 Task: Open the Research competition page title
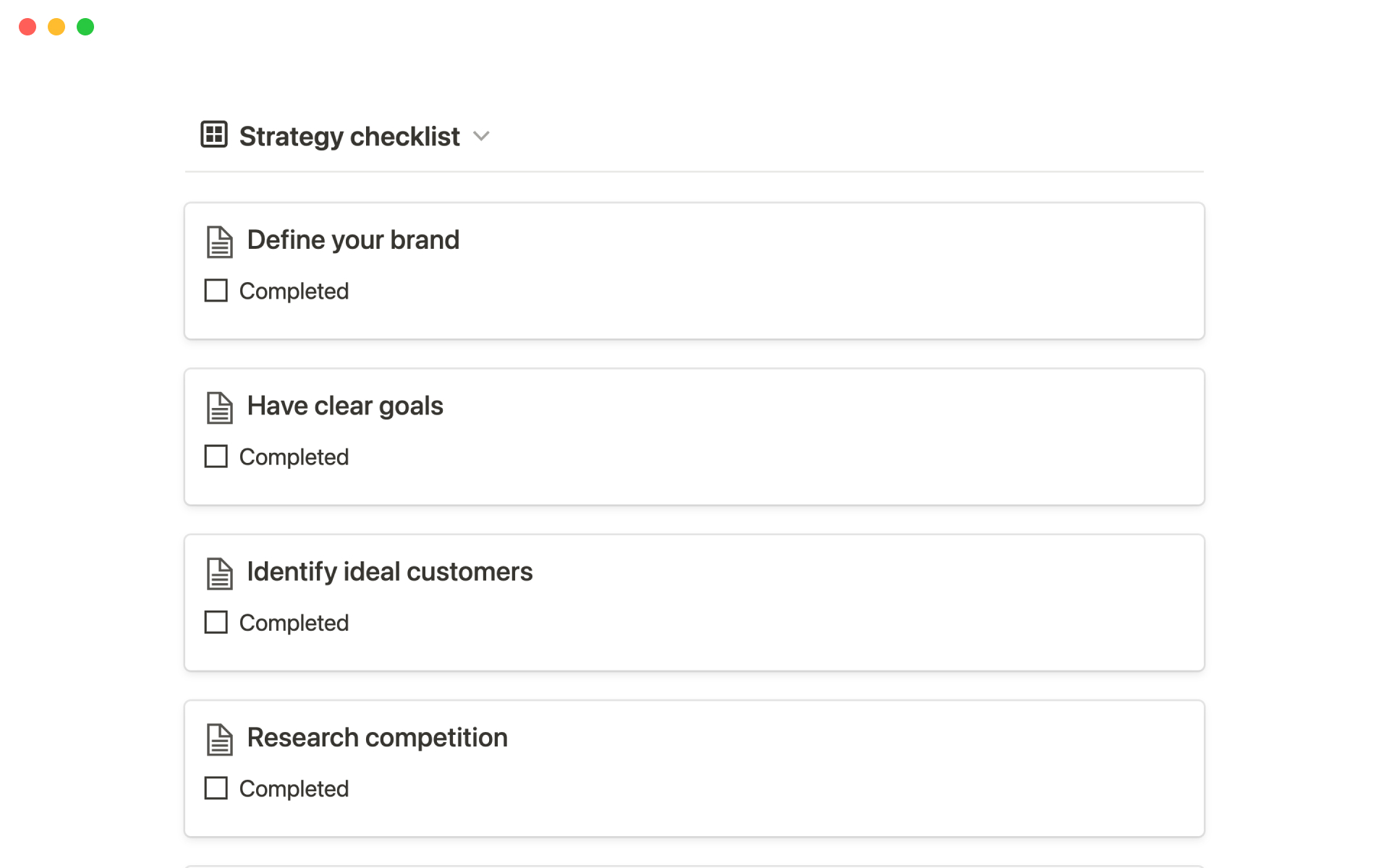click(x=377, y=737)
